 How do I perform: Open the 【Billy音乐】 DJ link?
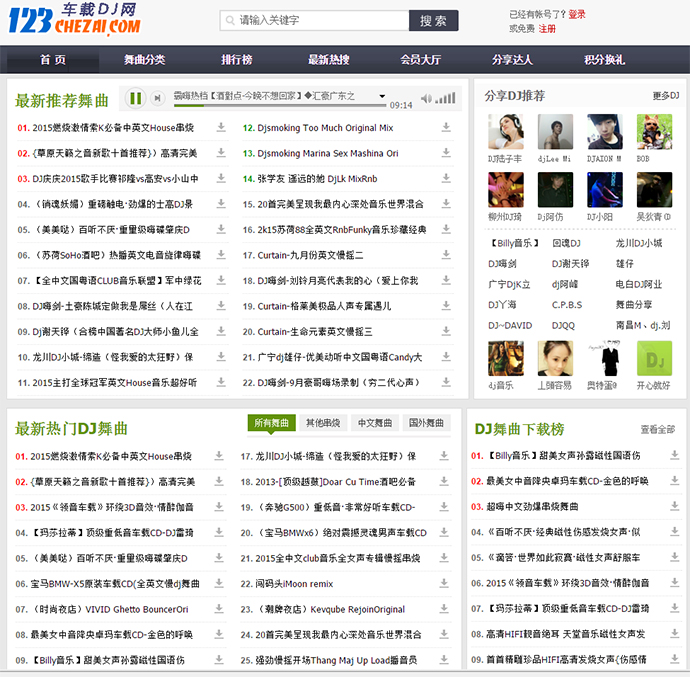click(x=514, y=243)
